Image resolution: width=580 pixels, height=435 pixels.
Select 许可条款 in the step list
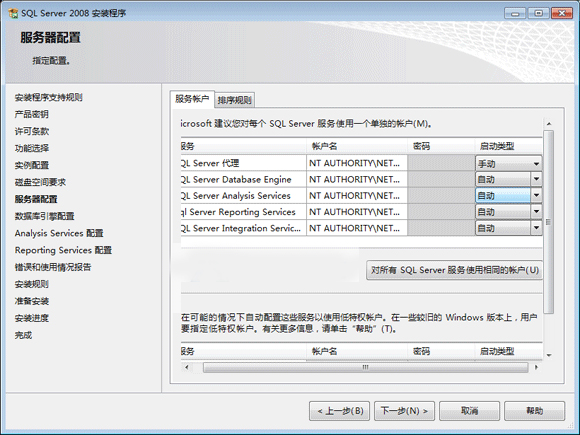(31, 131)
